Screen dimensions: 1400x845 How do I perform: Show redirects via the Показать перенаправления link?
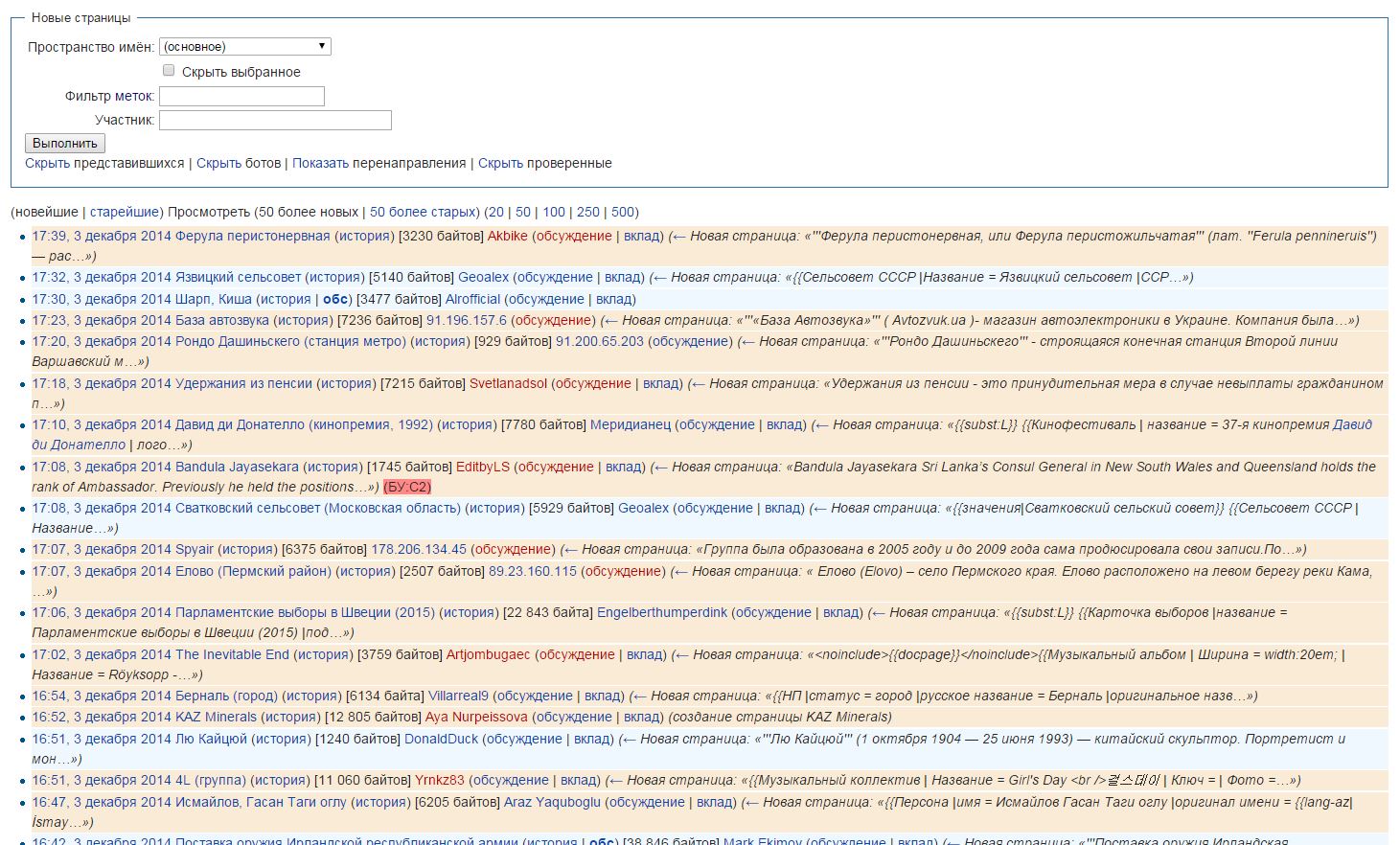[320, 163]
